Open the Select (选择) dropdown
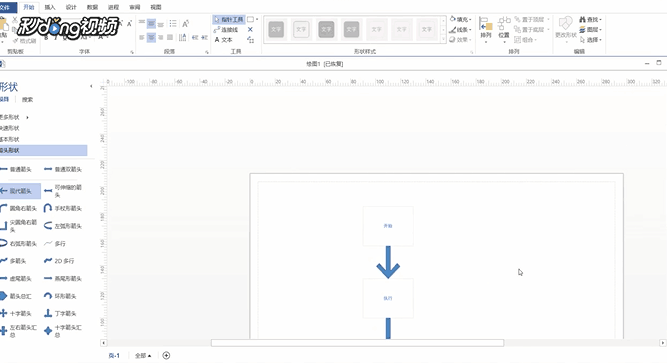Viewport: 667px width, 364px height. click(x=590, y=40)
